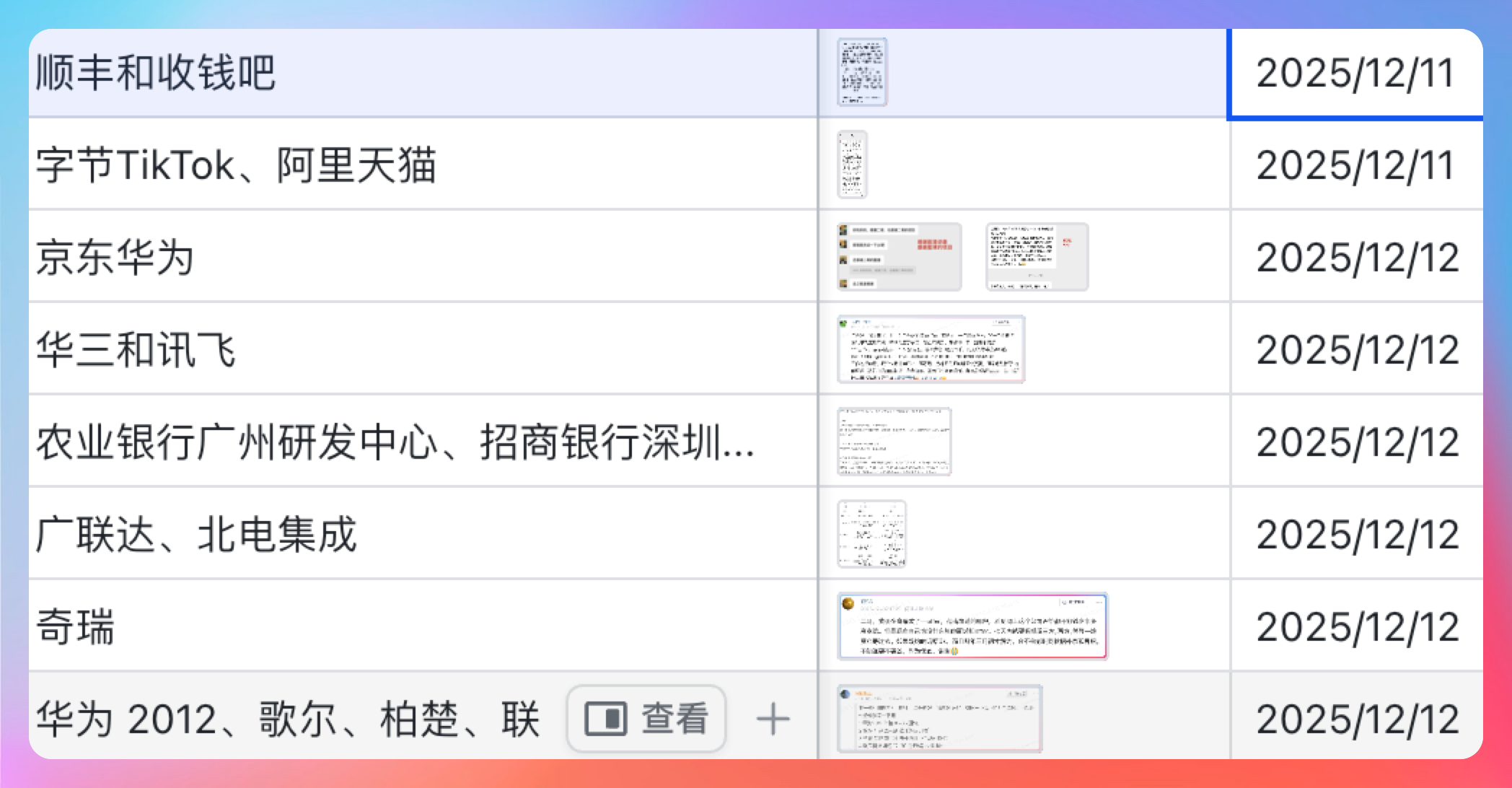Open attachment thumbnail in 奇瑞 row
Screen dimensions: 1512x788
coord(972,626)
